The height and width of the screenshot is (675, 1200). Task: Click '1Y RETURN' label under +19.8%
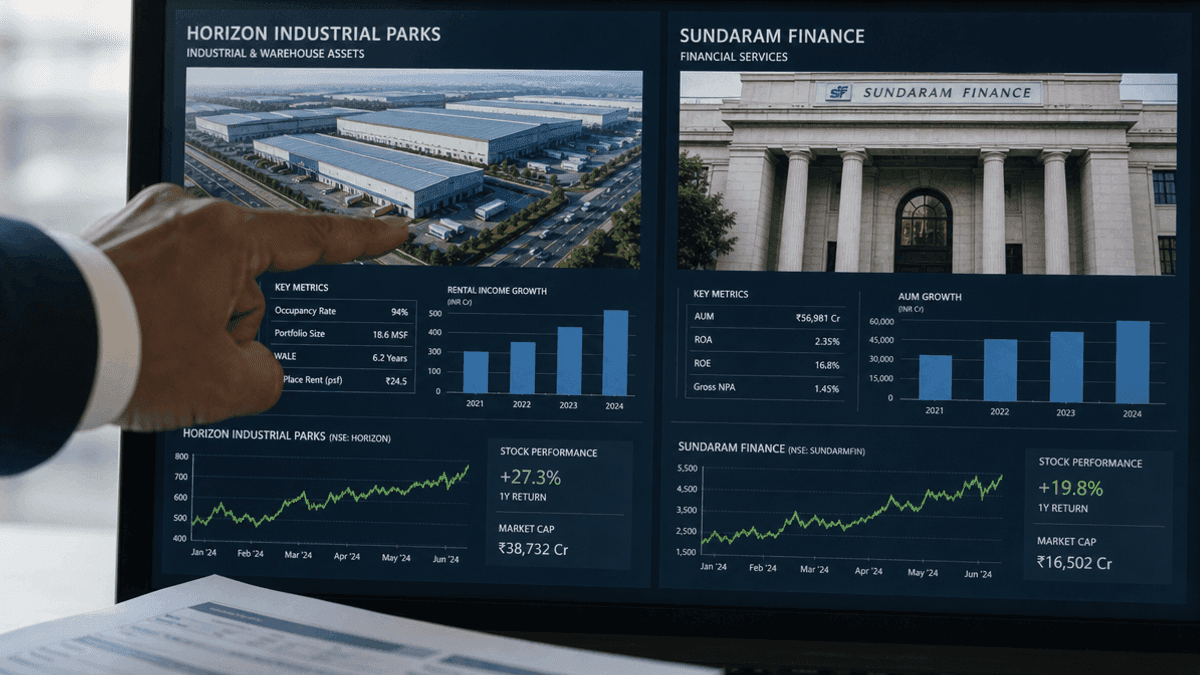click(1062, 508)
